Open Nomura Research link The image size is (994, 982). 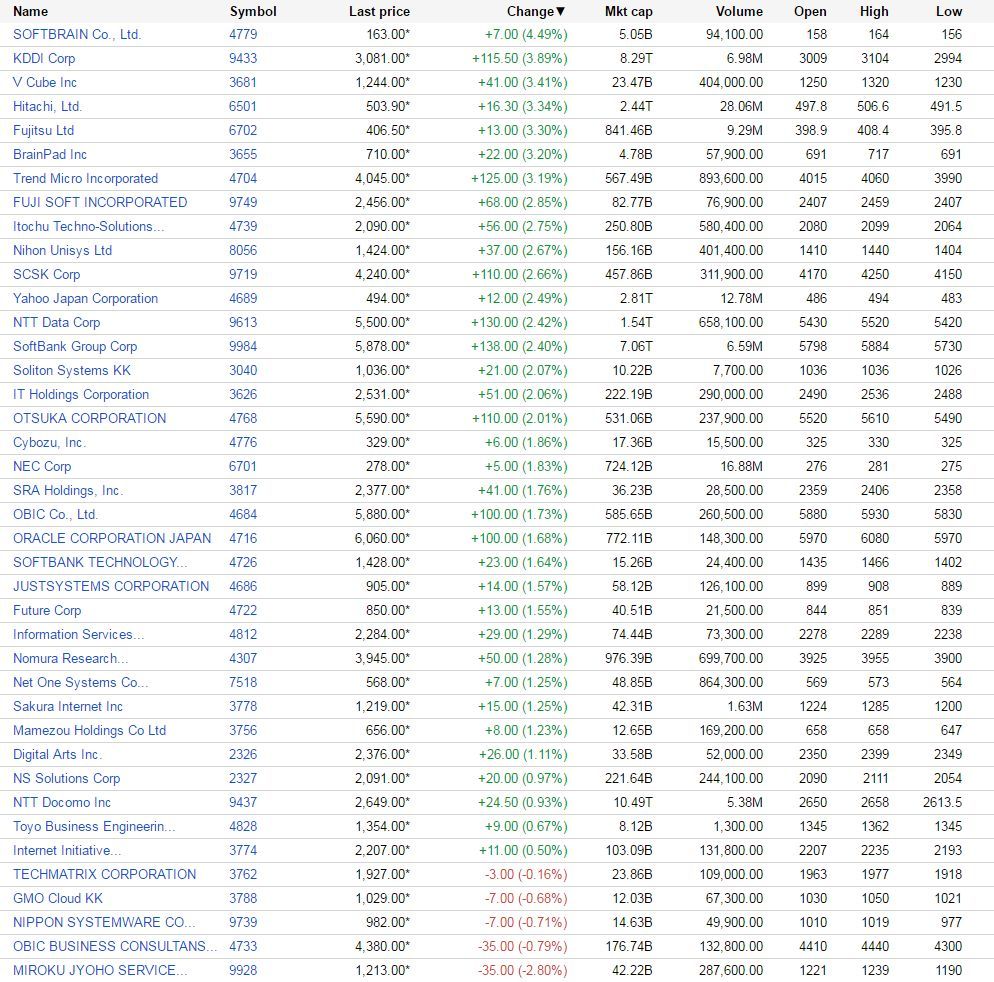(x=70, y=659)
